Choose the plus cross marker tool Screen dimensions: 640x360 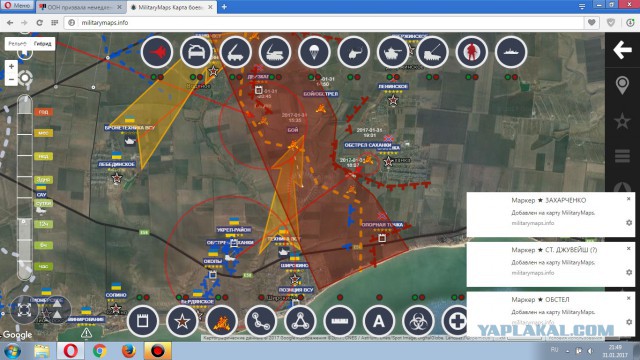pyautogui.click(x=456, y=321)
